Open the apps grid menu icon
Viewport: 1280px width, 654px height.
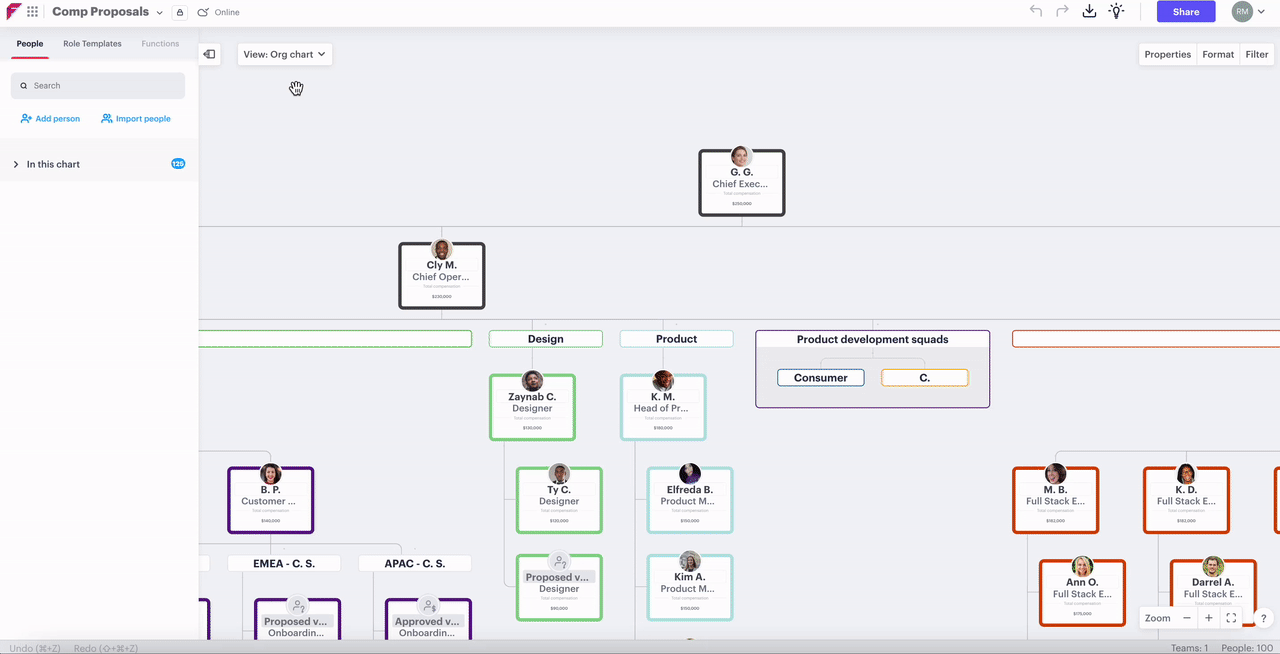click(x=33, y=12)
